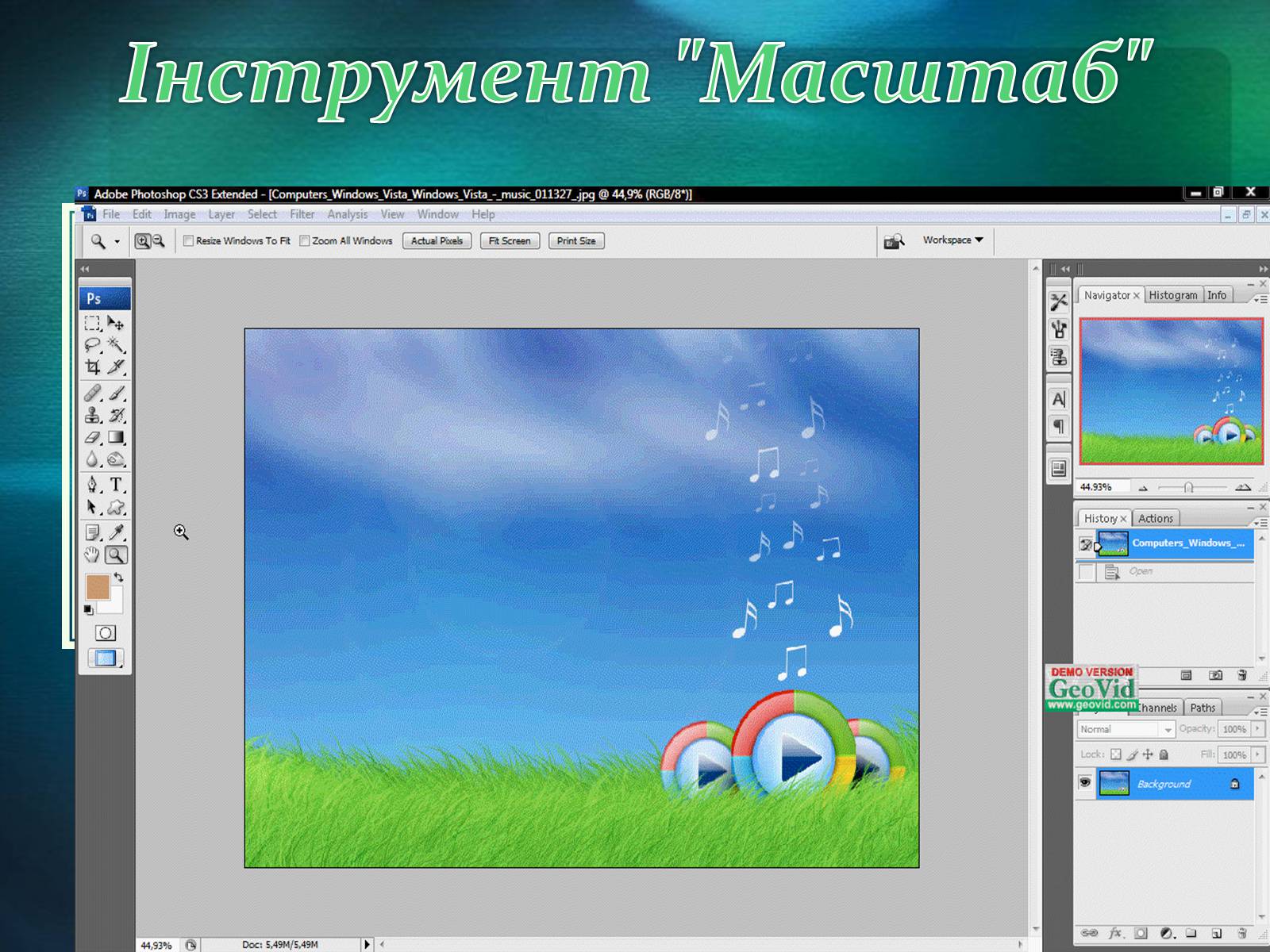Choose Zoom In mode in options bar
Image resolution: width=1270 pixels, height=952 pixels.
pyautogui.click(x=142, y=241)
